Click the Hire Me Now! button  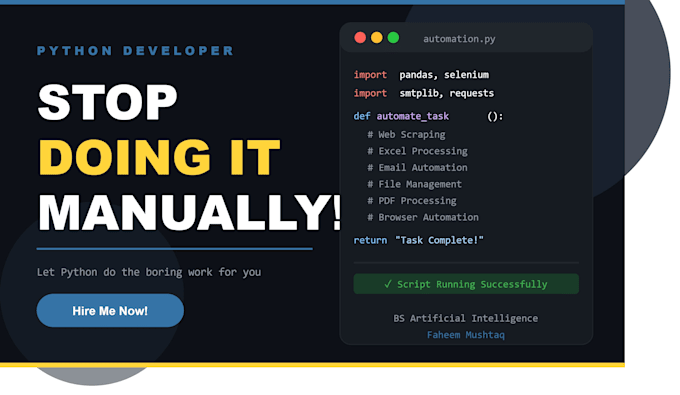point(110,310)
